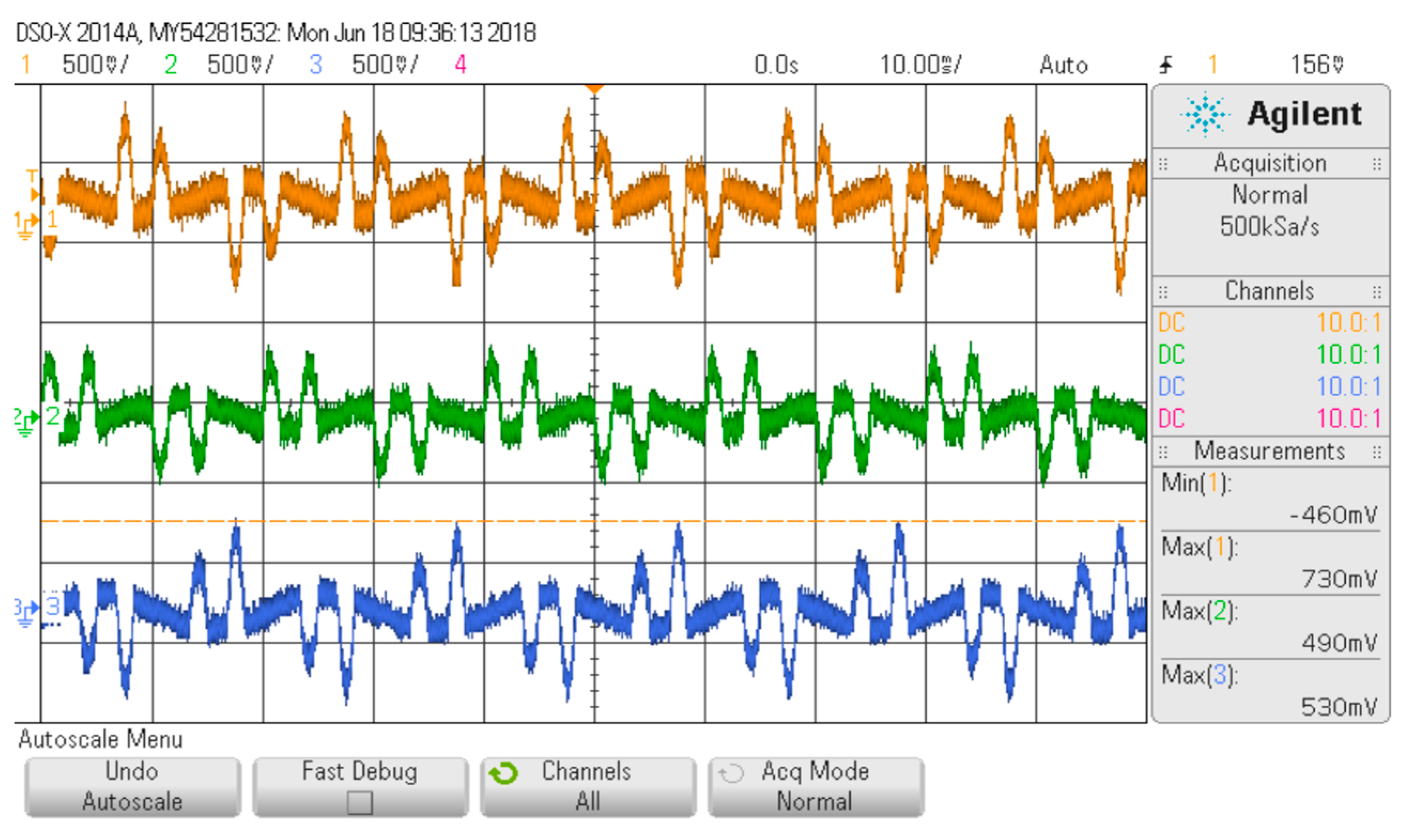Expand the Measurements panel header
This screenshot has width=1414, height=840.
[x=1270, y=452]
